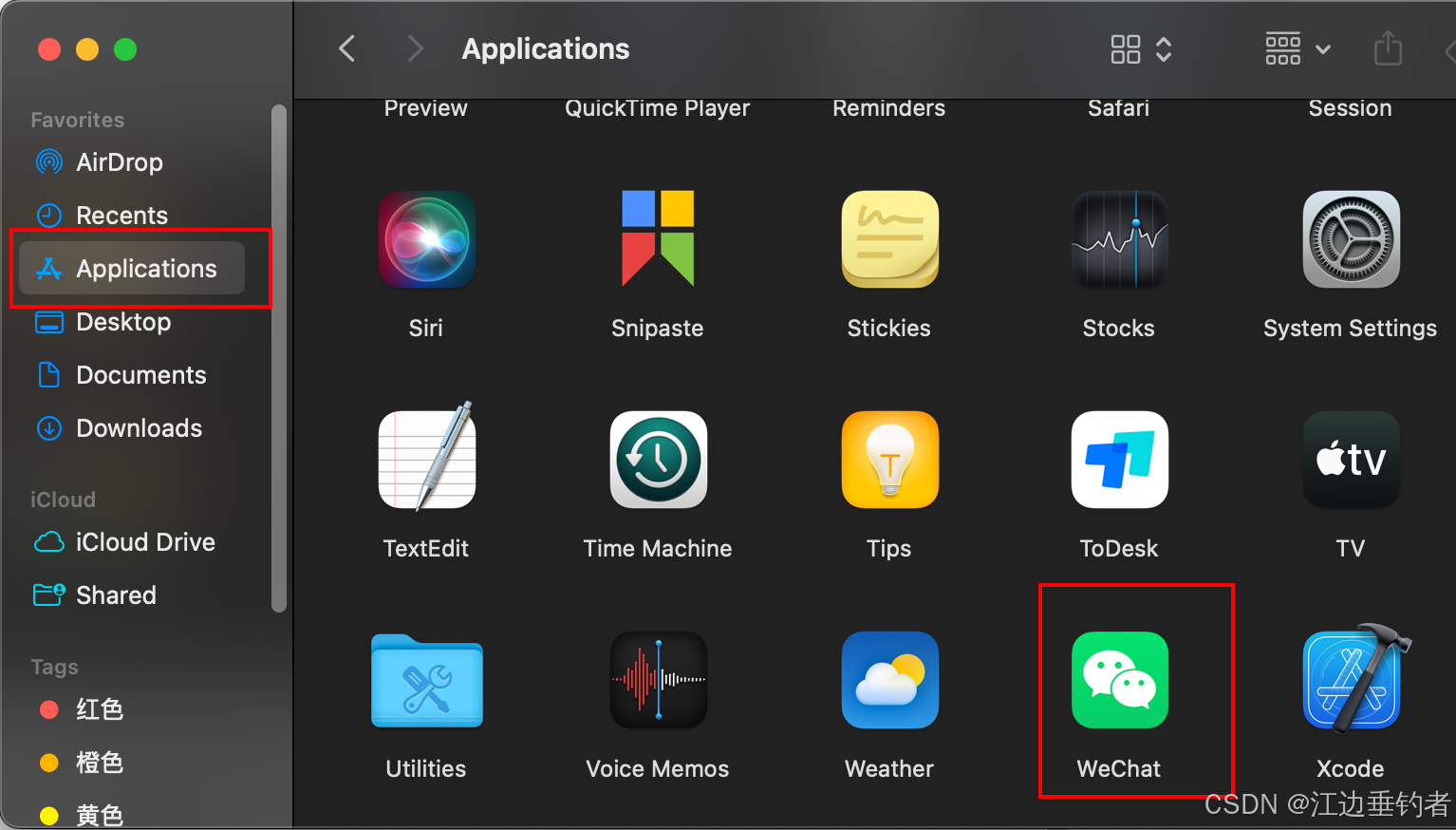Go back with the left chevron button
1456x830 pixels.
pyautogui.click(x=347, y=48)
